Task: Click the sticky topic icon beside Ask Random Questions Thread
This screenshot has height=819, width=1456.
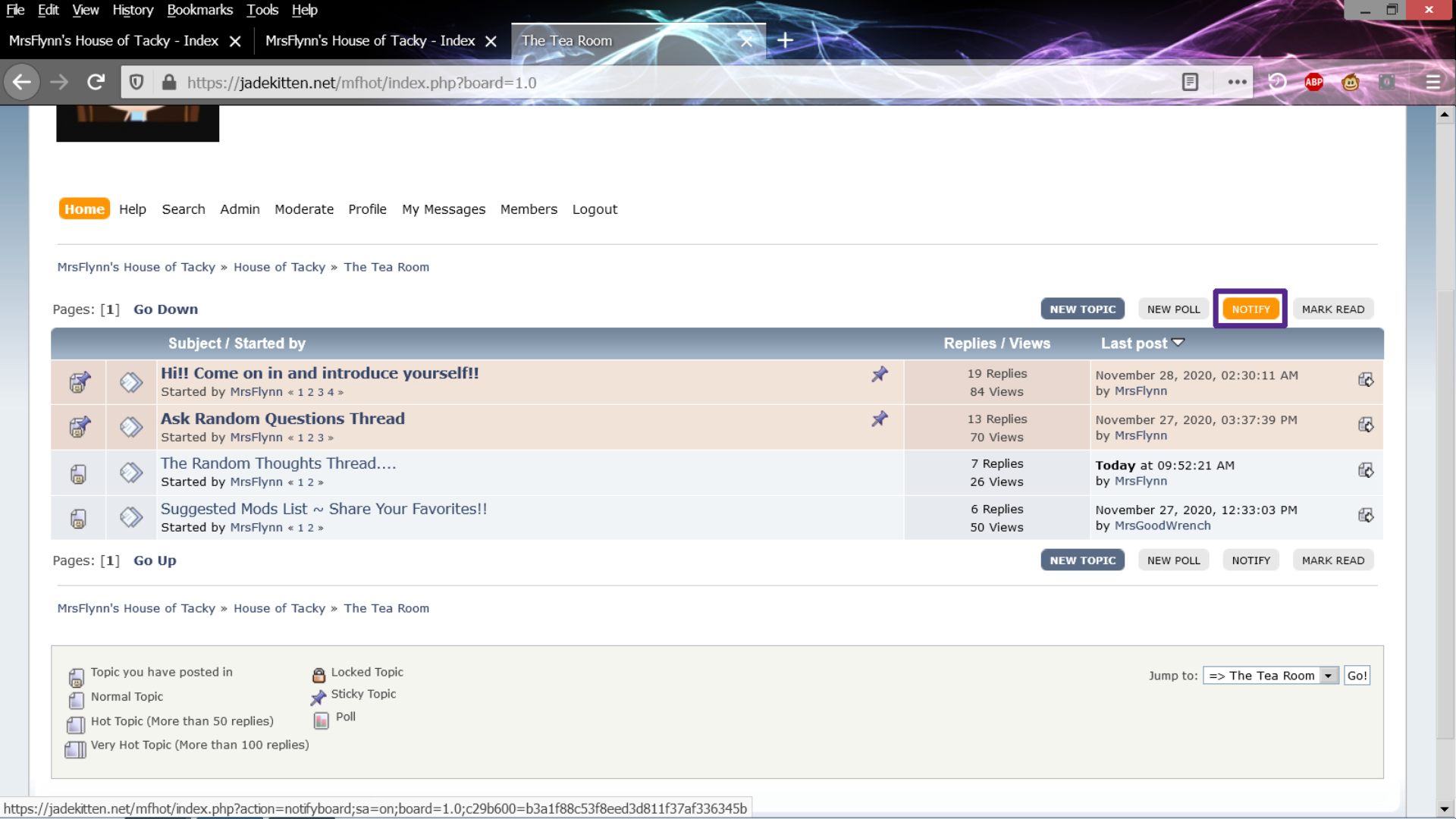Action: pyautogui.click(x=880, y=419)
